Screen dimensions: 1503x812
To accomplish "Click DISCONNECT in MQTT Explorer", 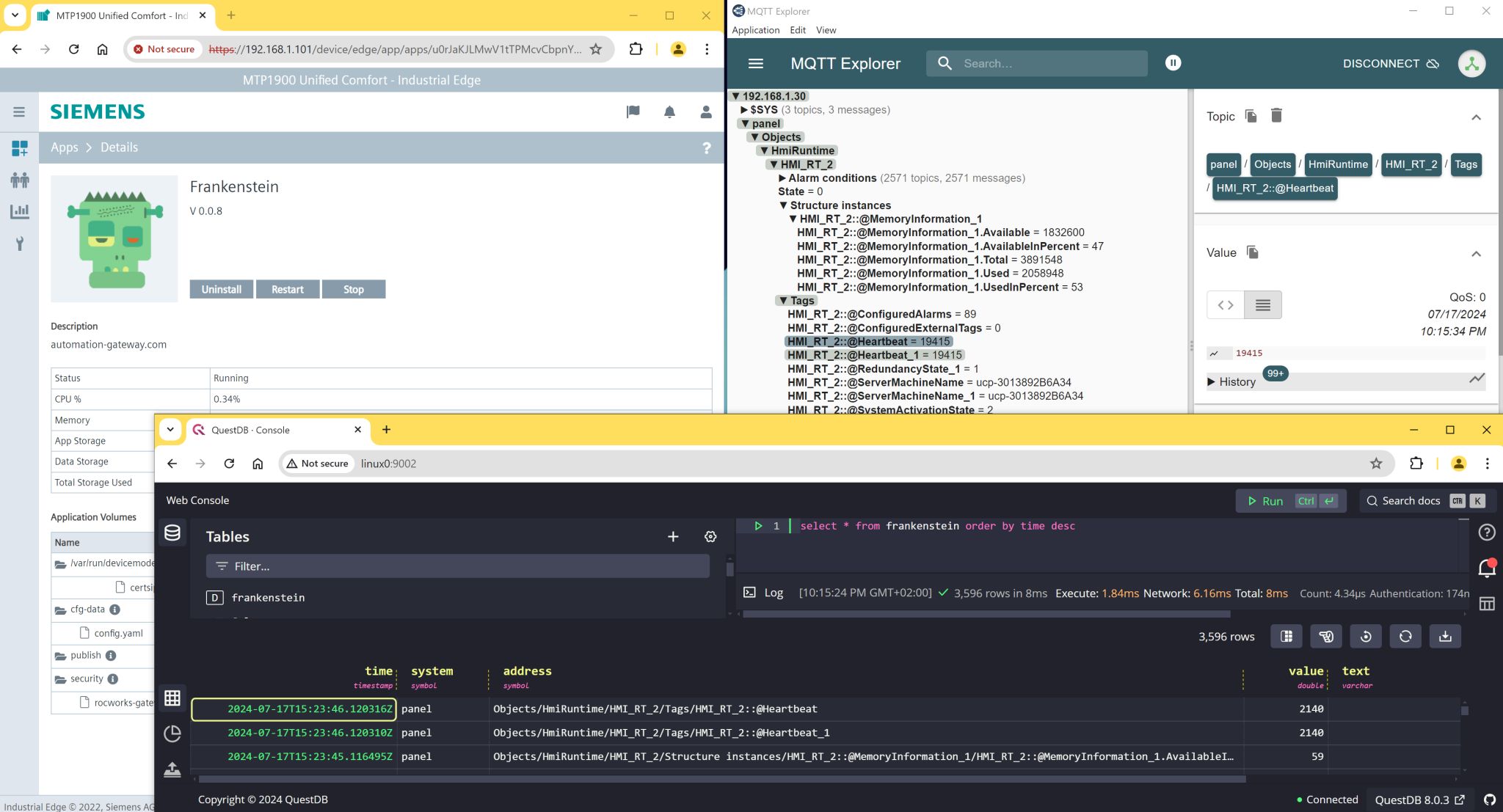I will point(1390,64).
